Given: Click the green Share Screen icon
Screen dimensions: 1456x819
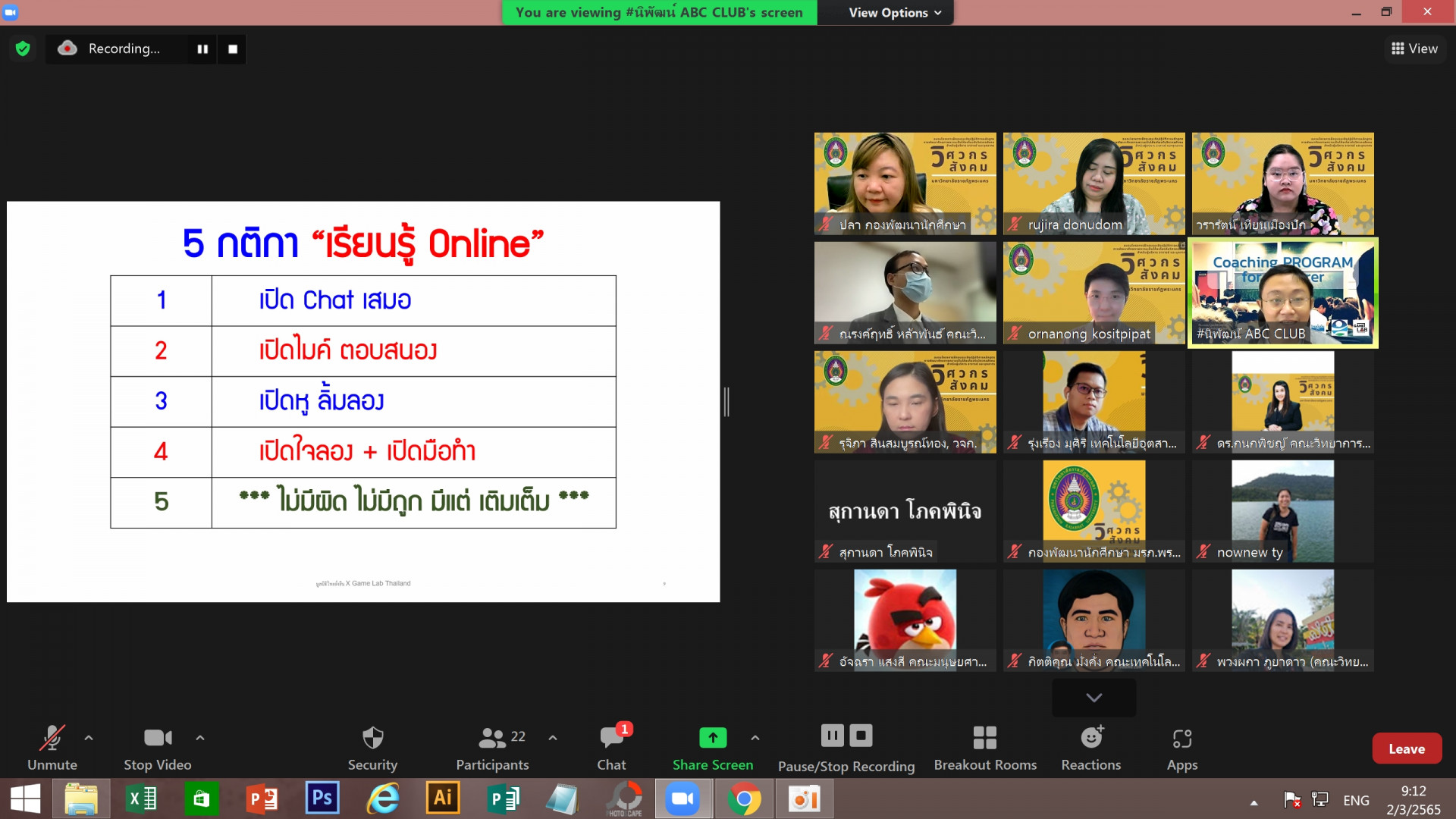Looking at the screenshot, I should pos(712,737).
